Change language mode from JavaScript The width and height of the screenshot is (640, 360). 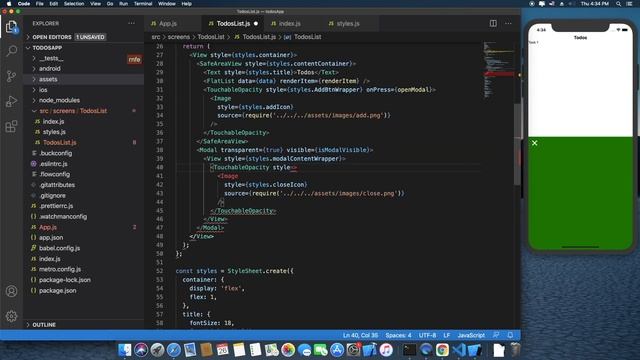point(471,335)
